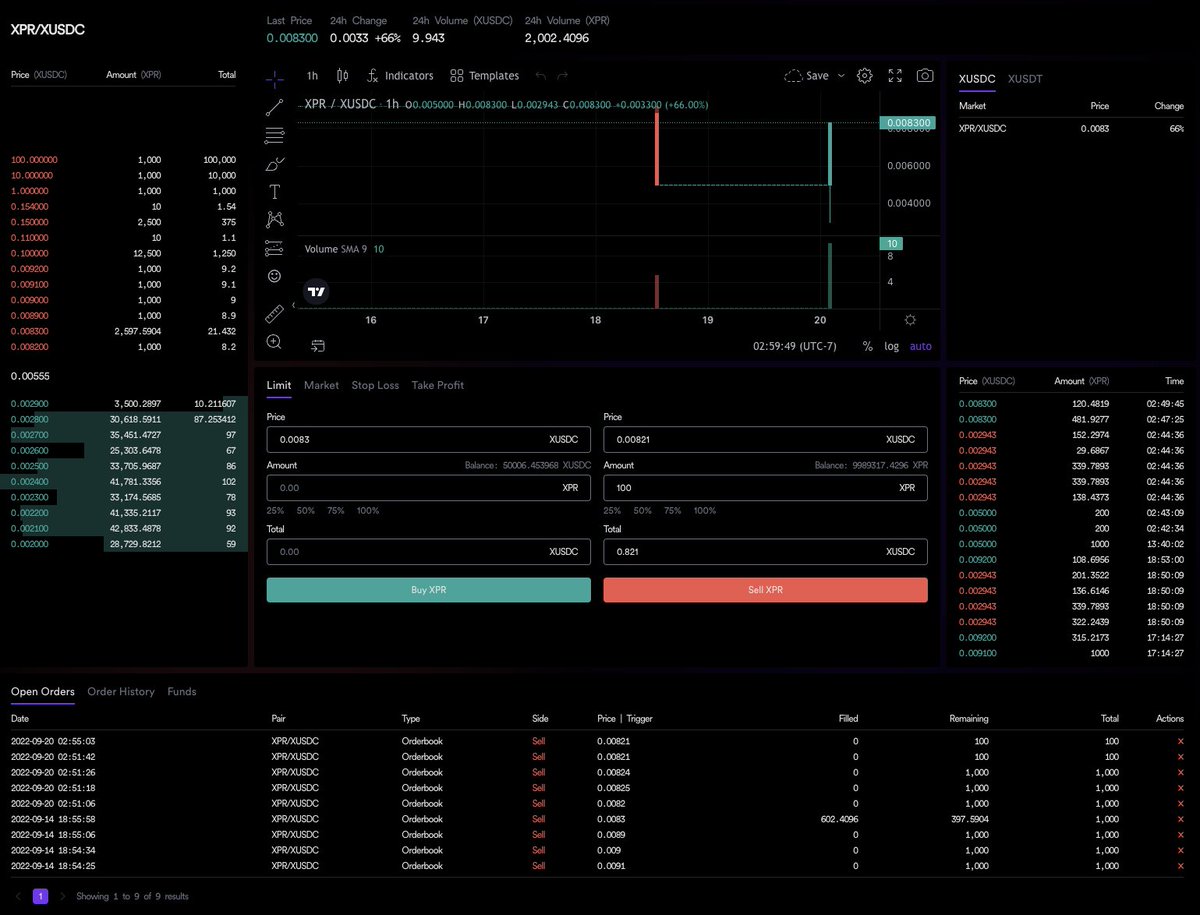
Task: Choose 25% of balance for sell amount
Action: pos(613,510)
